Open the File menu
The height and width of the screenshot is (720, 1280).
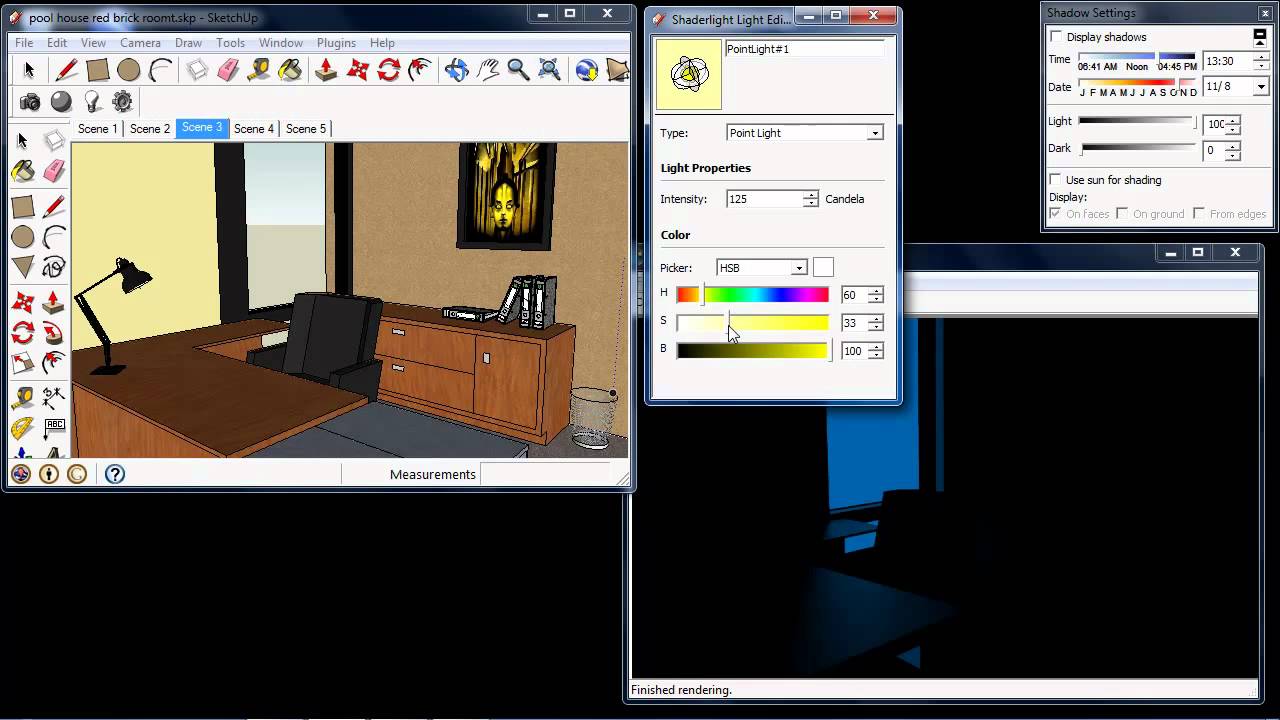(x=24, y=43)
